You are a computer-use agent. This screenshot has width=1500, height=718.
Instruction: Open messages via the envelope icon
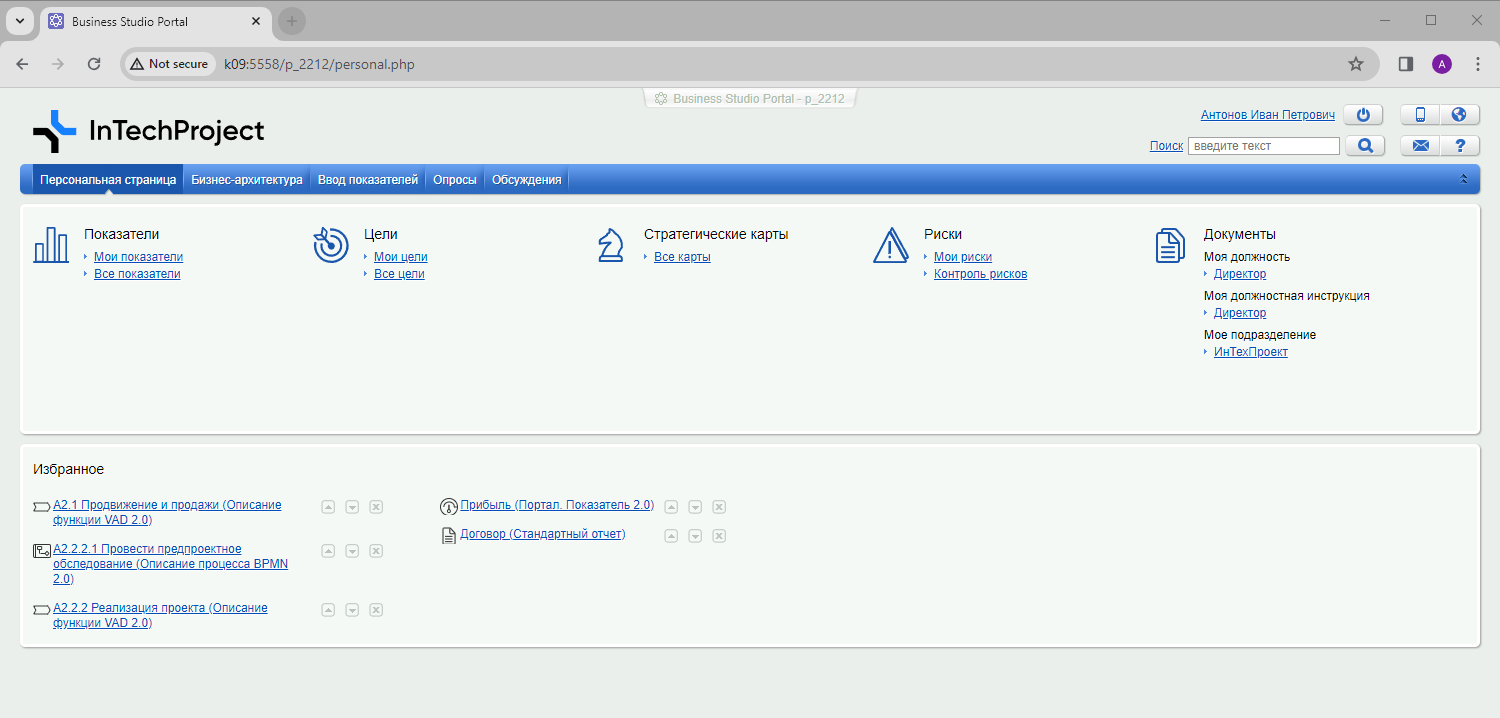click(x=1420, y=146)
